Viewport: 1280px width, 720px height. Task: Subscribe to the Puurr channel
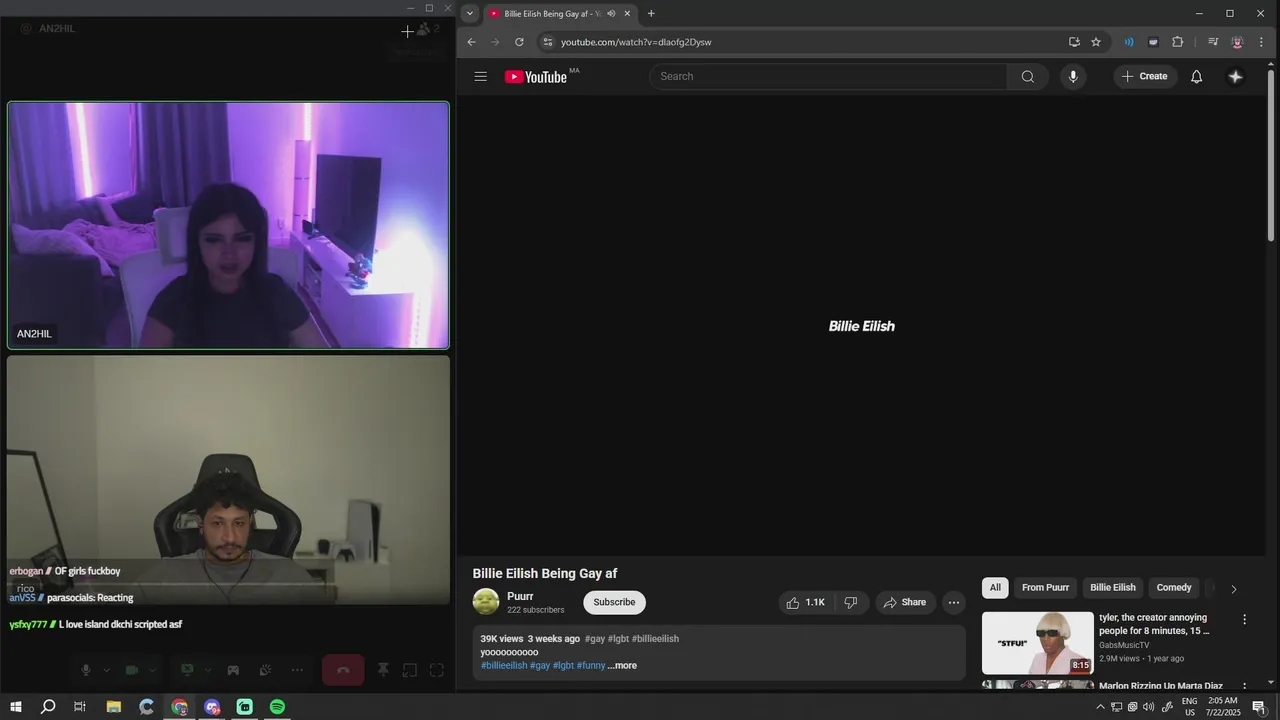(614, 602)
